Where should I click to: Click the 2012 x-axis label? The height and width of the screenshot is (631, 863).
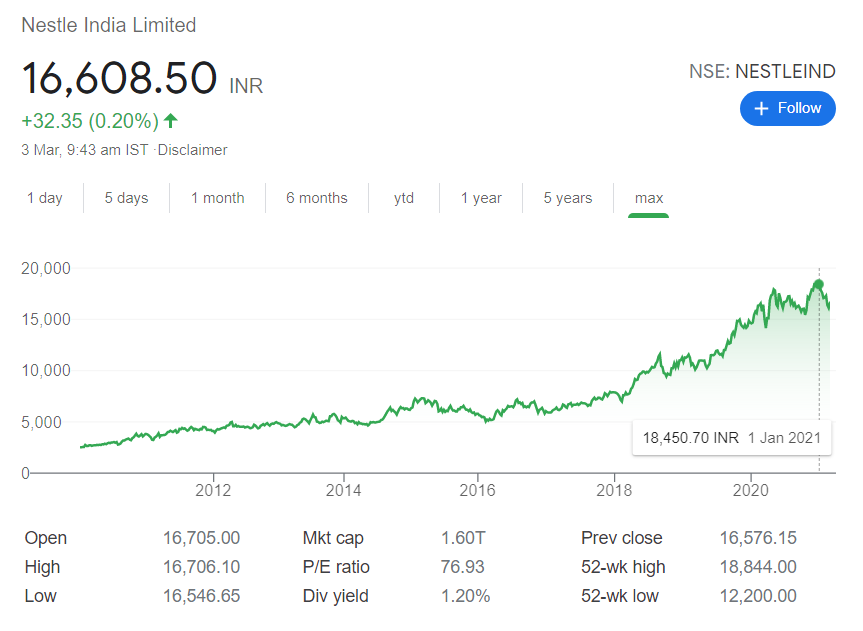[213, 490]
